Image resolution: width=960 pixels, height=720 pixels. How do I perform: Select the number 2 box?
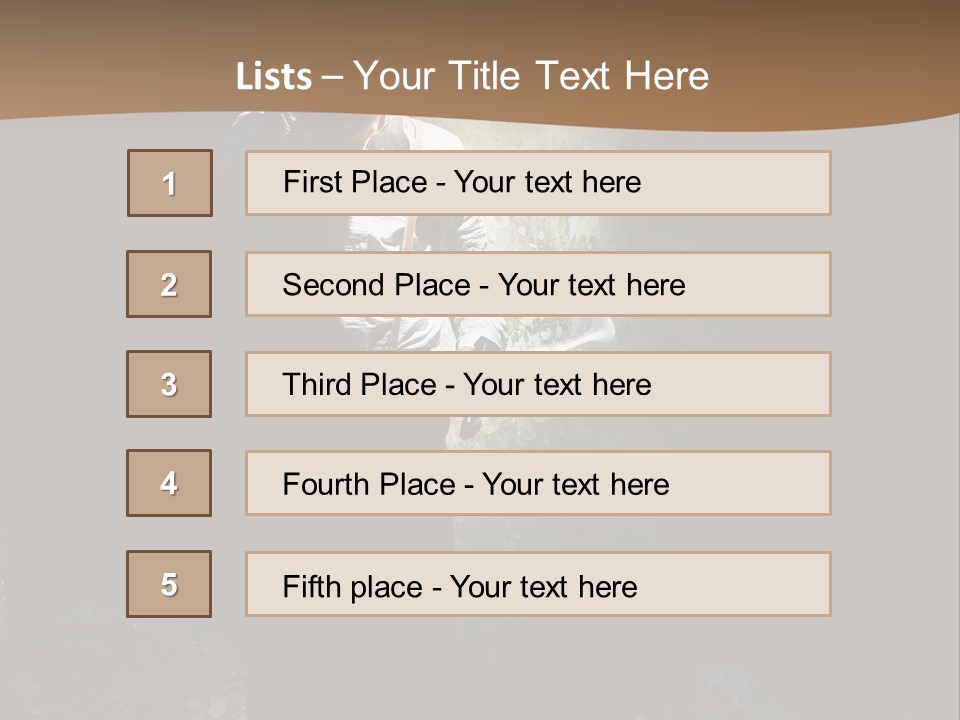coord(169,284)
